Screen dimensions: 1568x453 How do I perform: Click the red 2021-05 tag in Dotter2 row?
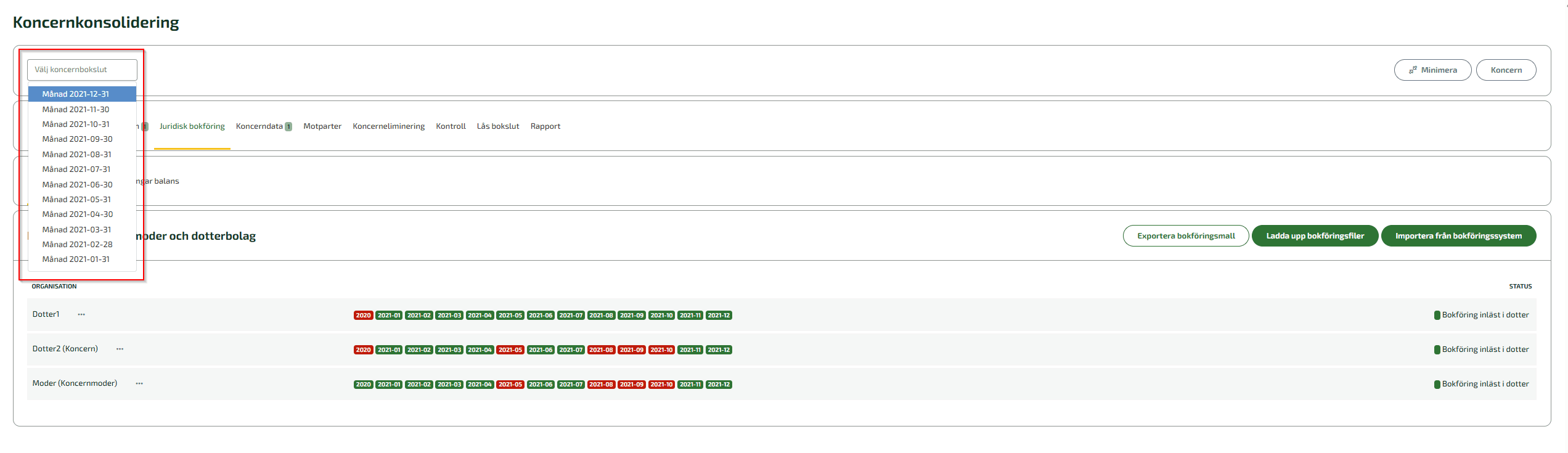click(x=510, y=350)
